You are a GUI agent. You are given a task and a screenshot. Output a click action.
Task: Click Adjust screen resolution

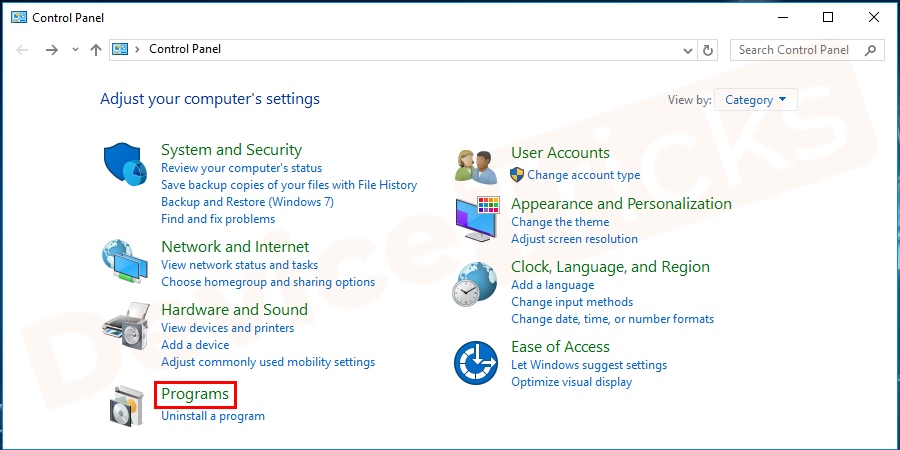575,239
